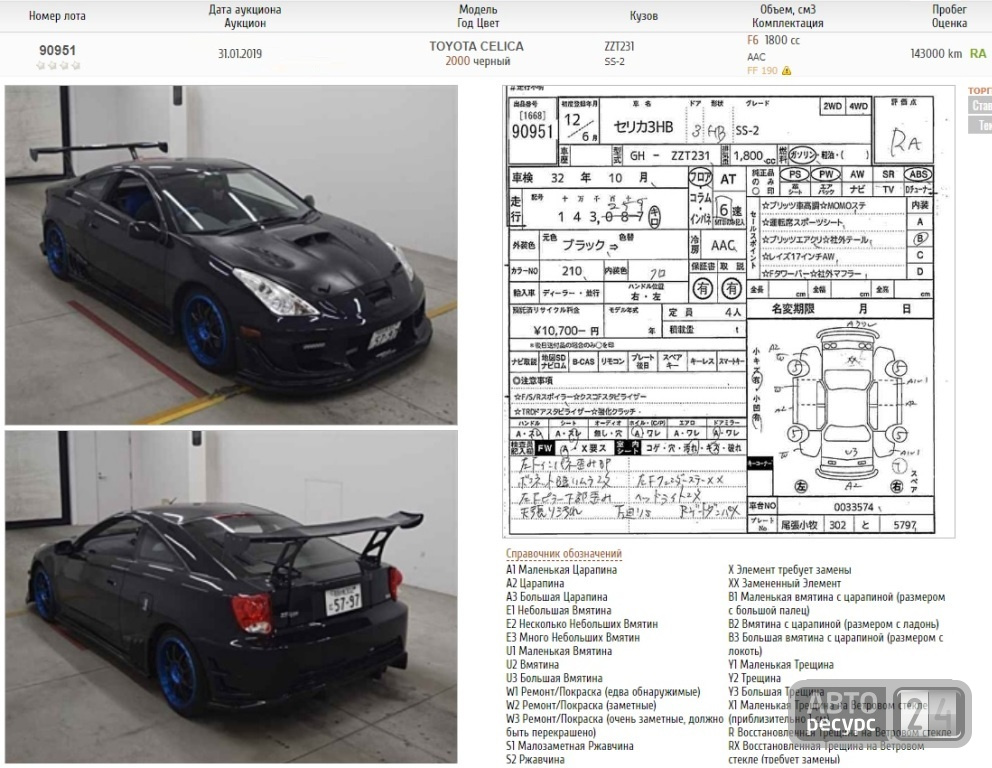Screen dimensions: 992x768
Task: Click legend row 'A2 Царапина'
Action: click(x=535, y=583)
